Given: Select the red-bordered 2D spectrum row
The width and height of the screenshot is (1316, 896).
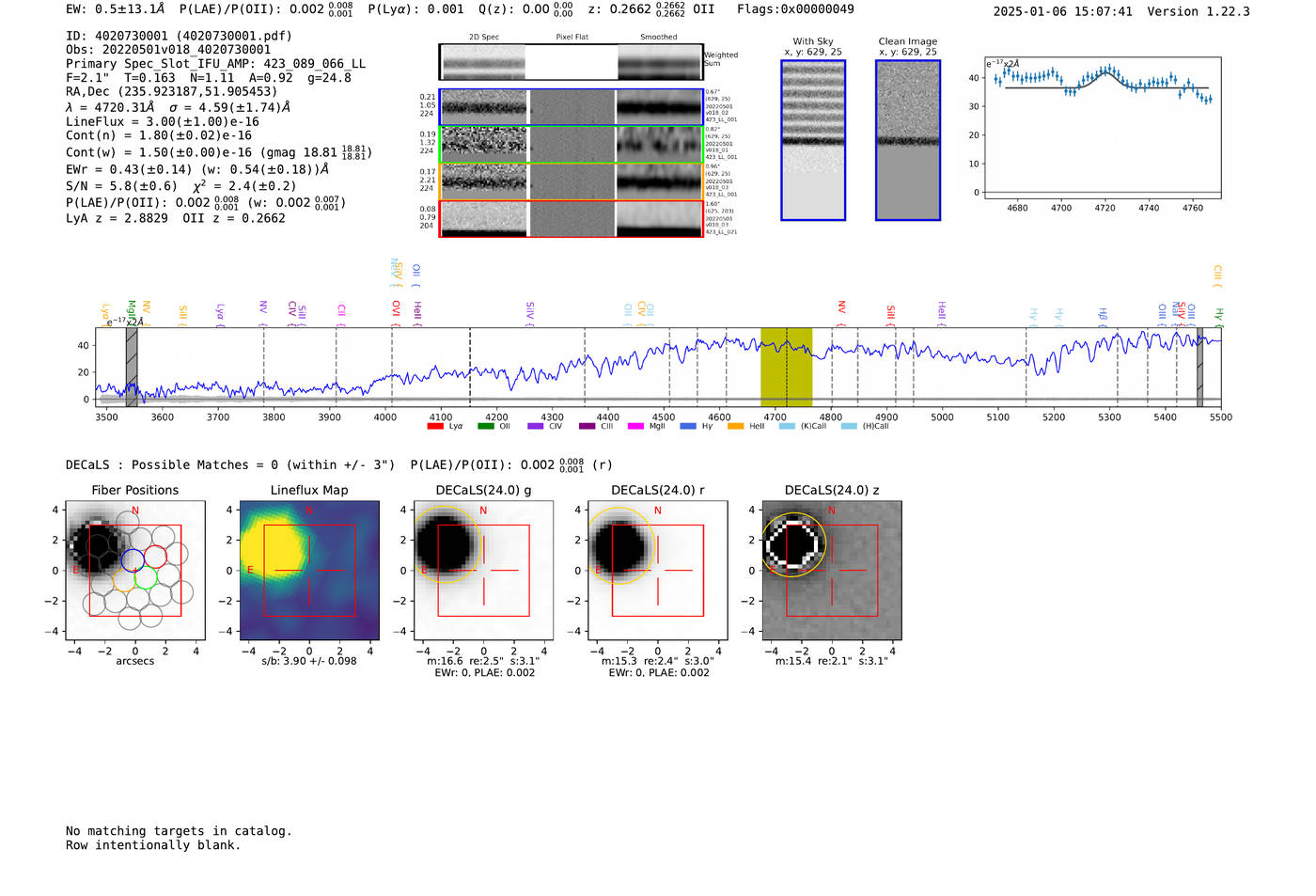Looking at the screenshot, I should [x=571, y=218].
